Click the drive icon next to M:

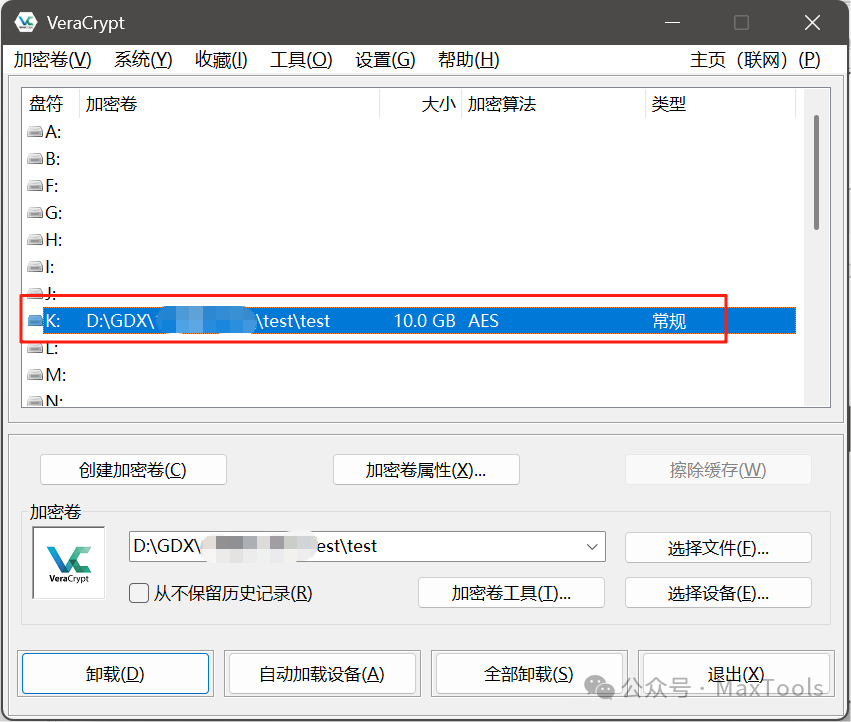[35, 375]
